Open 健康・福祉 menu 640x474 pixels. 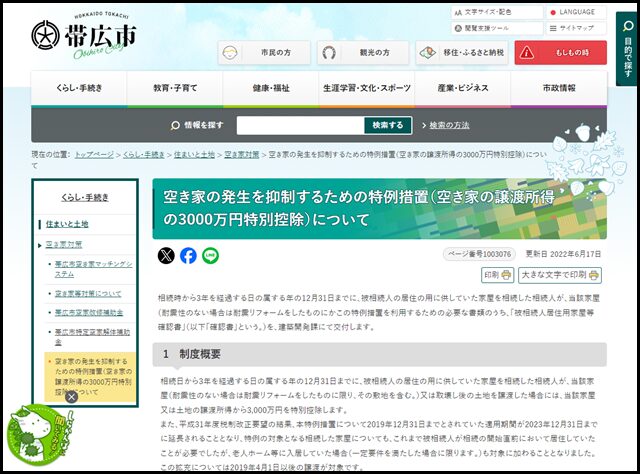click(x=271, y=88)
